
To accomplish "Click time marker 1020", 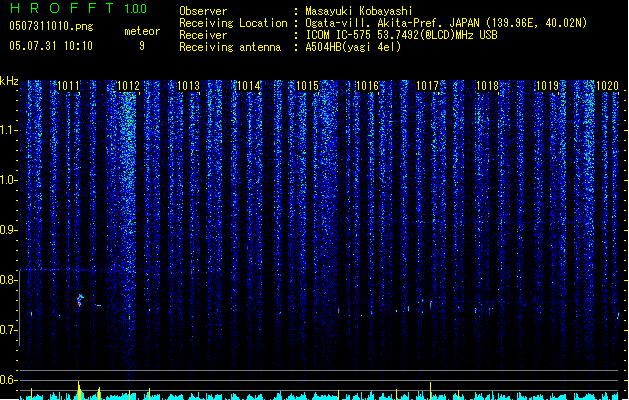I will pos(607,86).
